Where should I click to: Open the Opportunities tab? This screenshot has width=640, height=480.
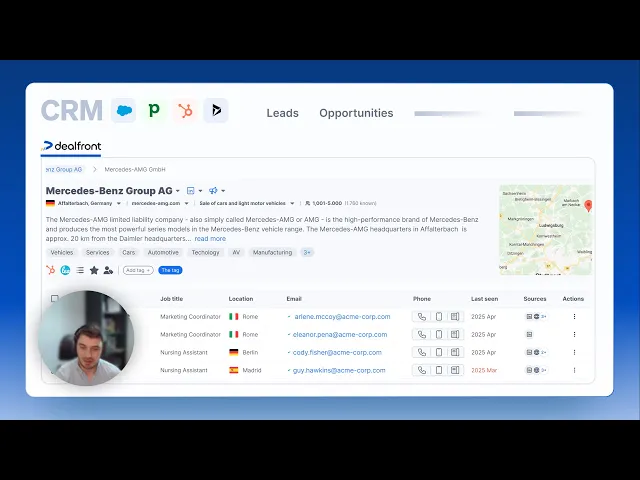[356, 113]
